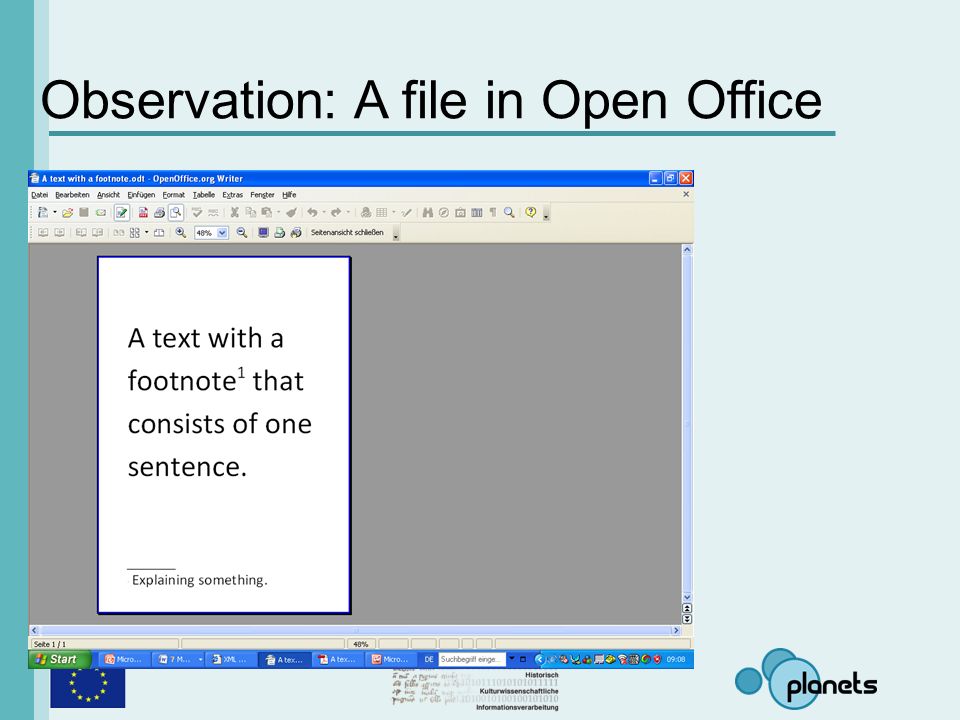Open the Undo history dropdown arrow

tap(324, 212)
